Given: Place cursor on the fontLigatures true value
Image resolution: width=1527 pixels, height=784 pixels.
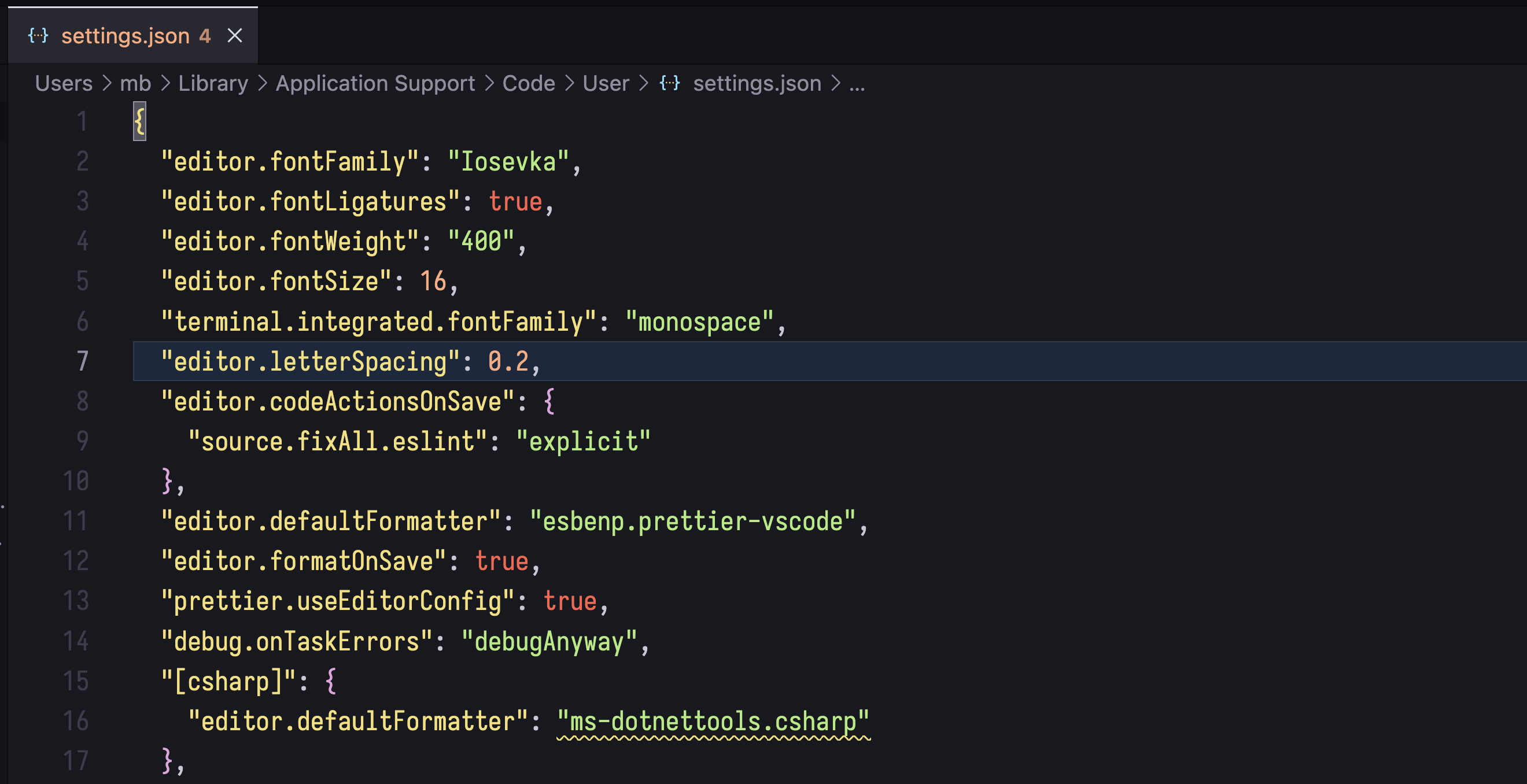Looking at the screenshot, I should coord(515,202).
